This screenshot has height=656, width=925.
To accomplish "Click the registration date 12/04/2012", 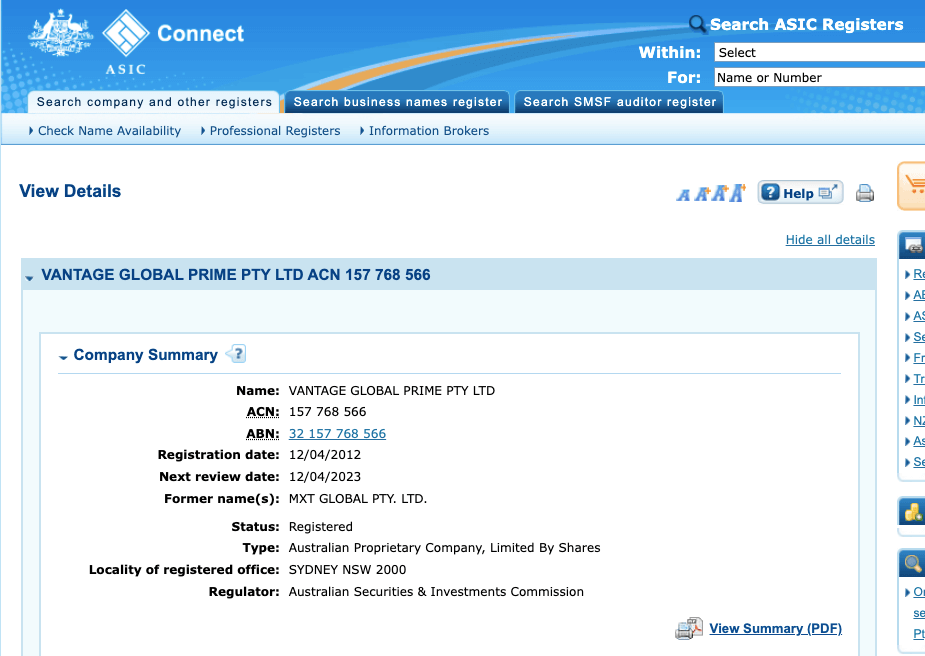I will click(324, 455).
